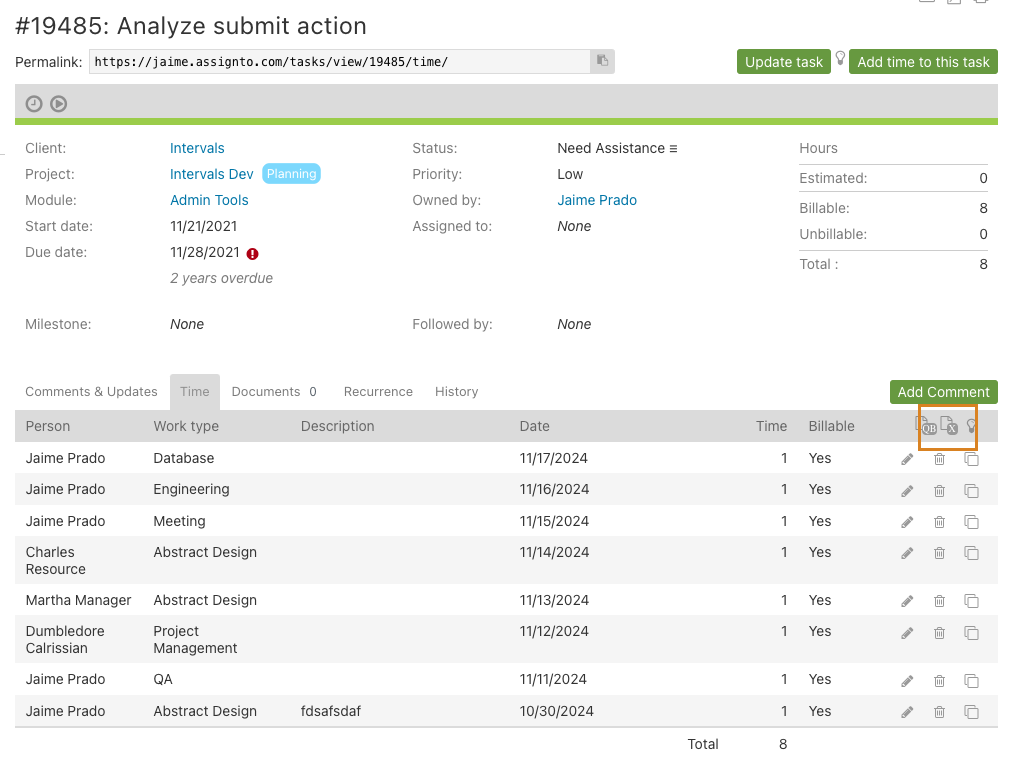
Task: Click Add time to this task
Action: [x=923, y=62]
